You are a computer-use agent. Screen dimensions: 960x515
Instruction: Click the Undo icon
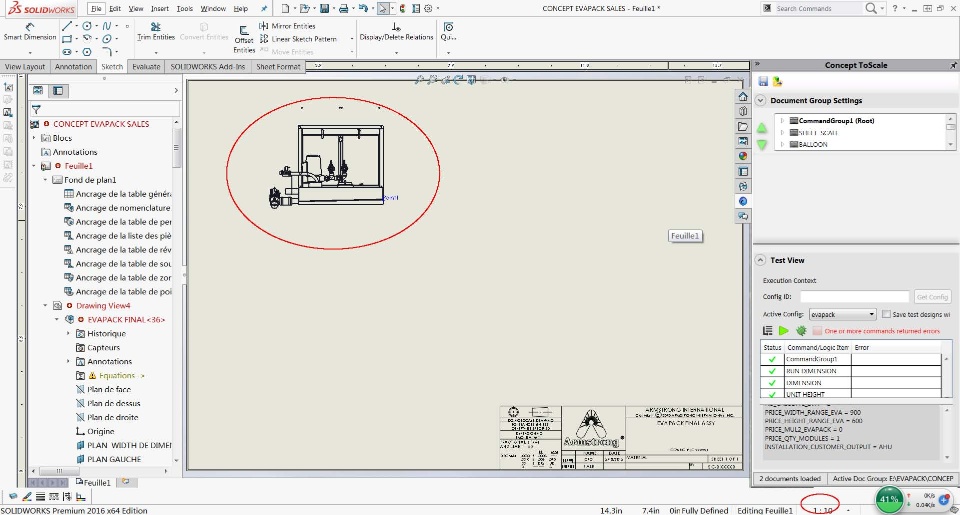coord(363,9)
